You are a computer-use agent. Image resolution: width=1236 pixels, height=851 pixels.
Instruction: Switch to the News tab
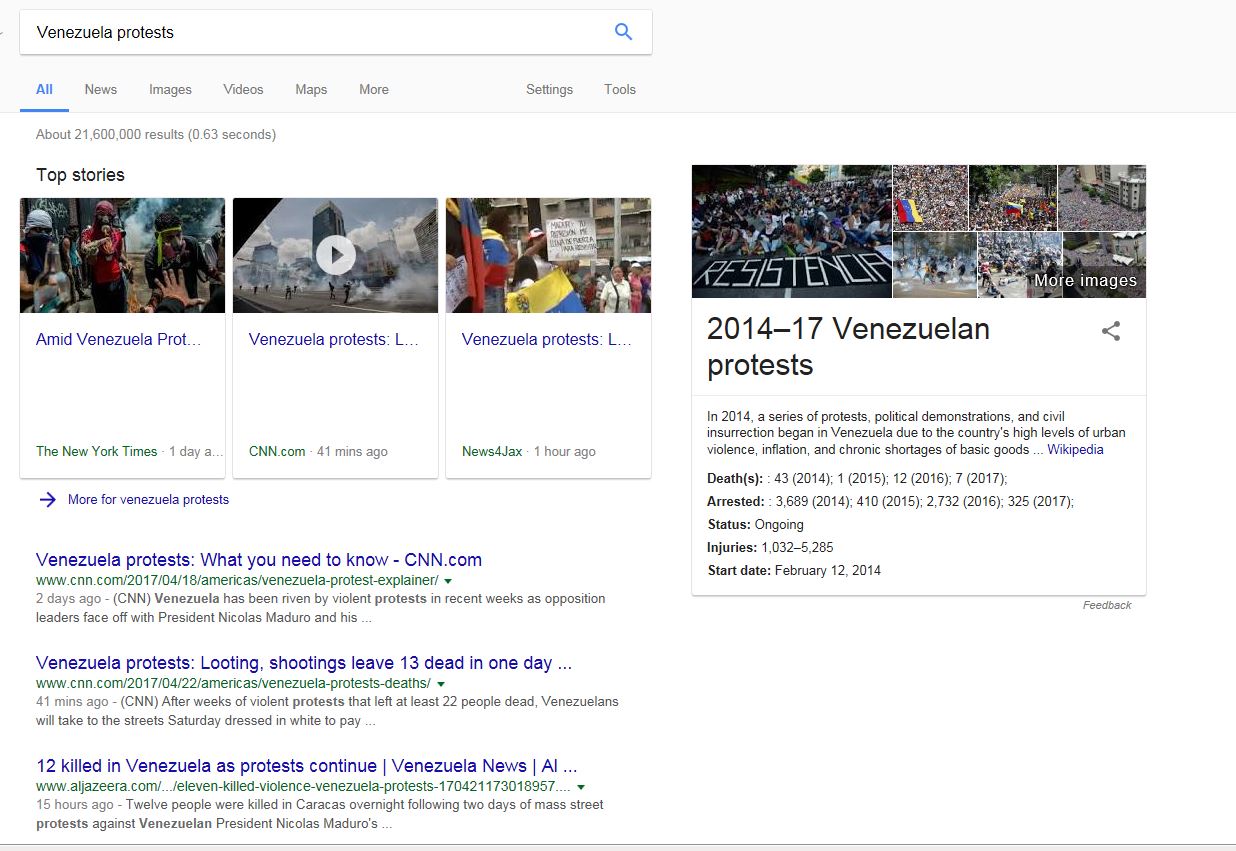[100, 89]
